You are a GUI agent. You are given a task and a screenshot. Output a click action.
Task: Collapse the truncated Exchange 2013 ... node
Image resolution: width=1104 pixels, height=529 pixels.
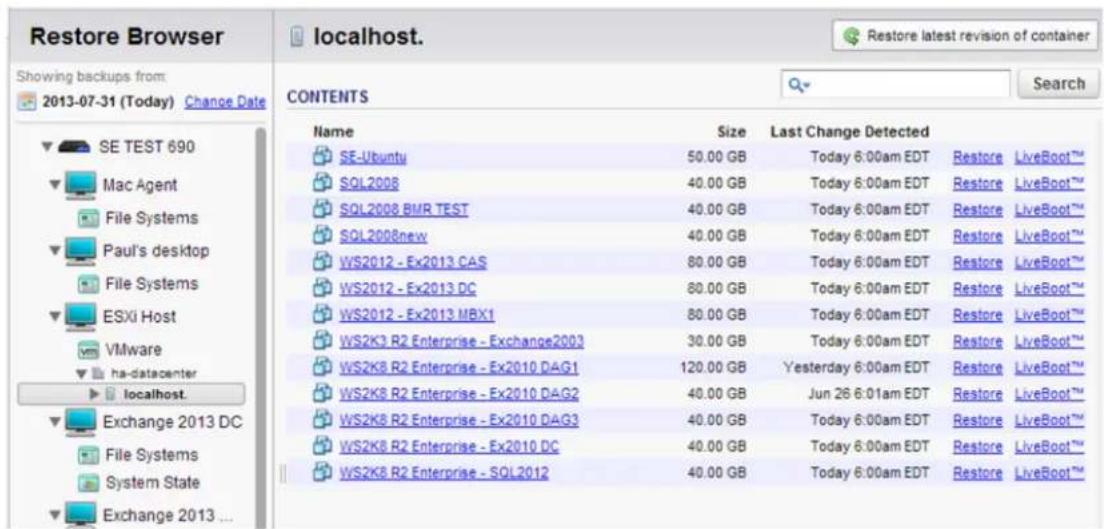pos(56,513)
